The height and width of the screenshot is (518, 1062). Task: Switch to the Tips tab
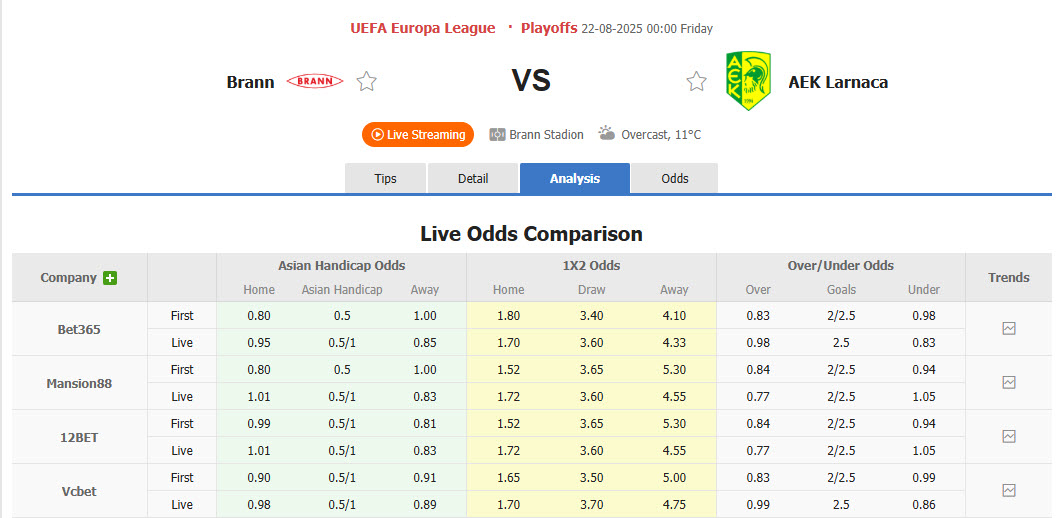coord(385,178)
